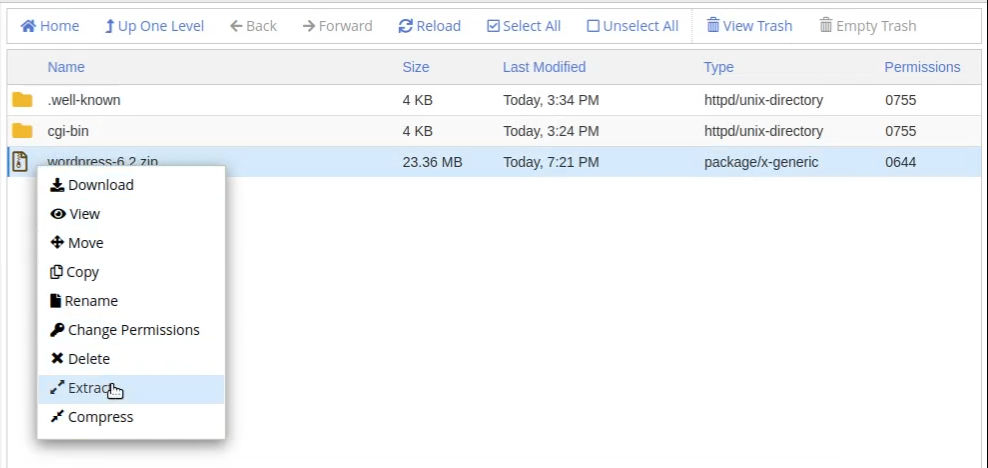Sort by Last Modified column header
The width and height of the screenshot is (988, 468).
[544, 67]
